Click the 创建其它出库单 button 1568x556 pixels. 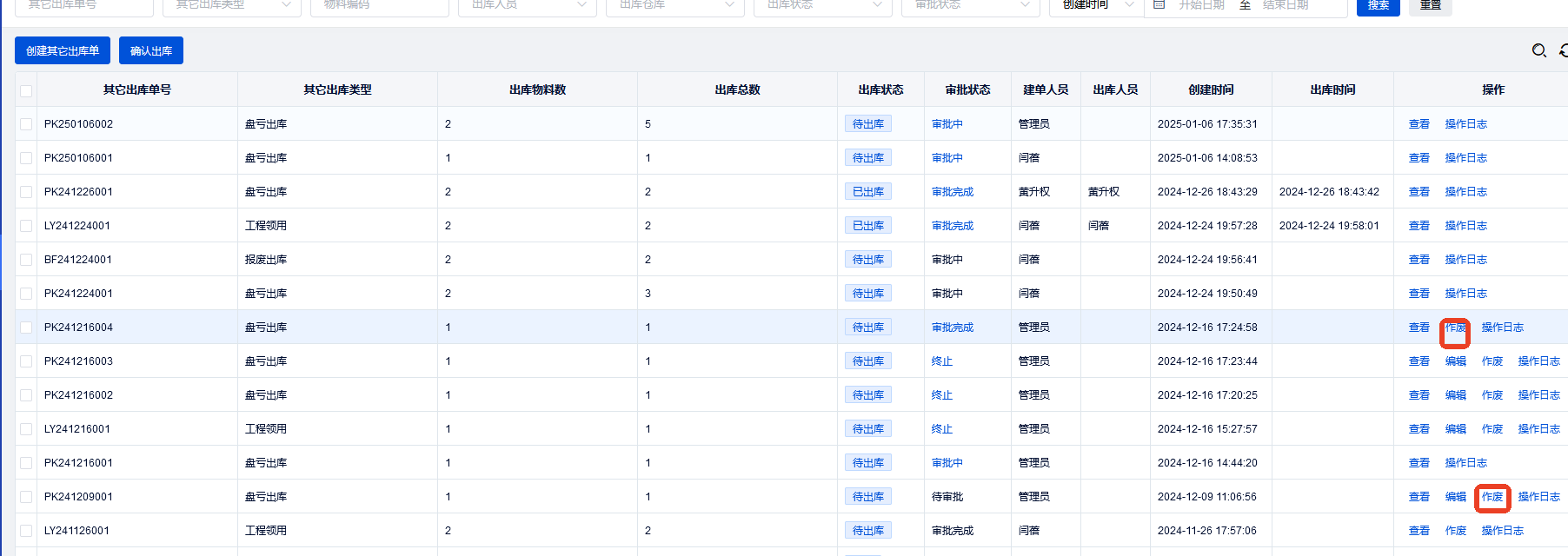point(63,50)
